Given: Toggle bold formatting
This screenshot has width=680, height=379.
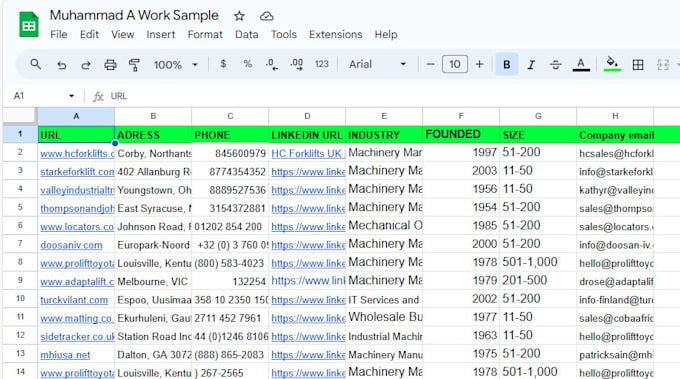Looking at the screenshot, I should coord(507,65).
